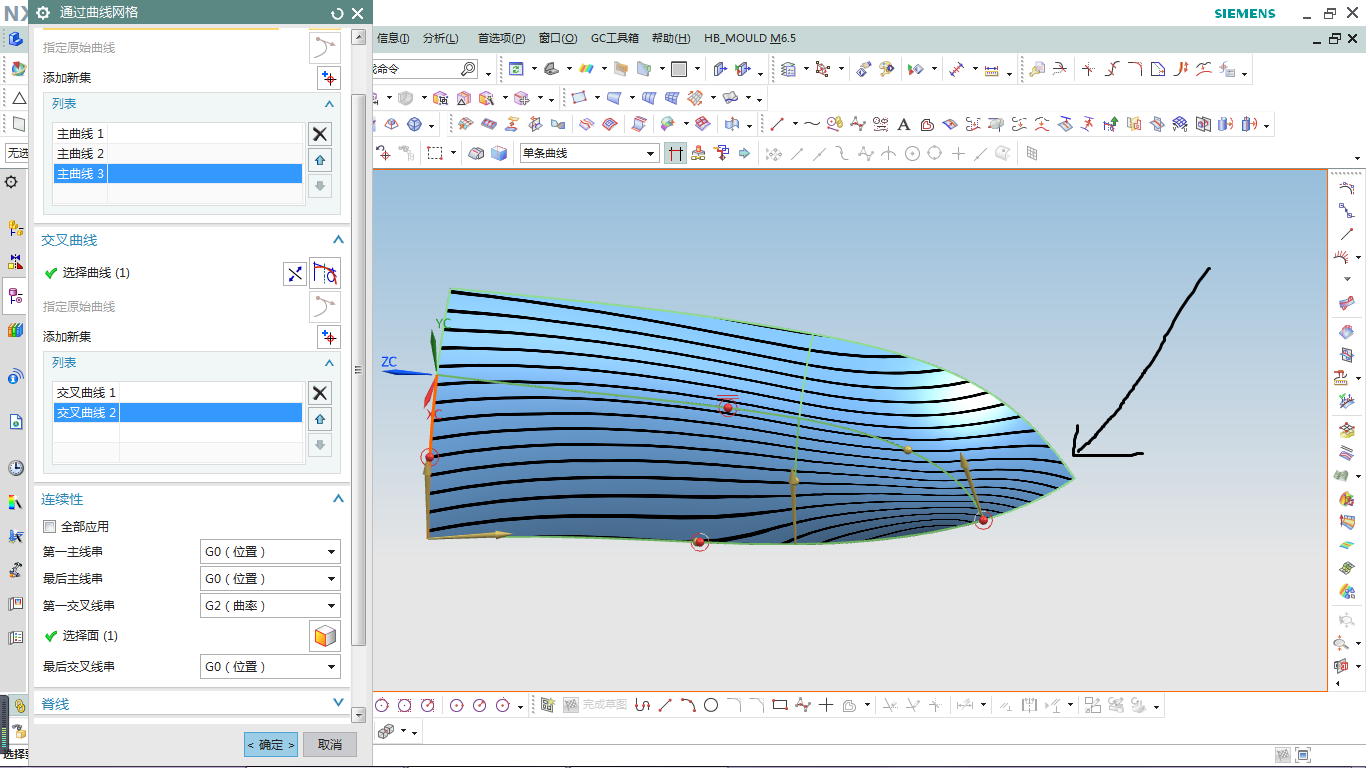Reset the dialog using the reset arrow icon

click(337, 13)
